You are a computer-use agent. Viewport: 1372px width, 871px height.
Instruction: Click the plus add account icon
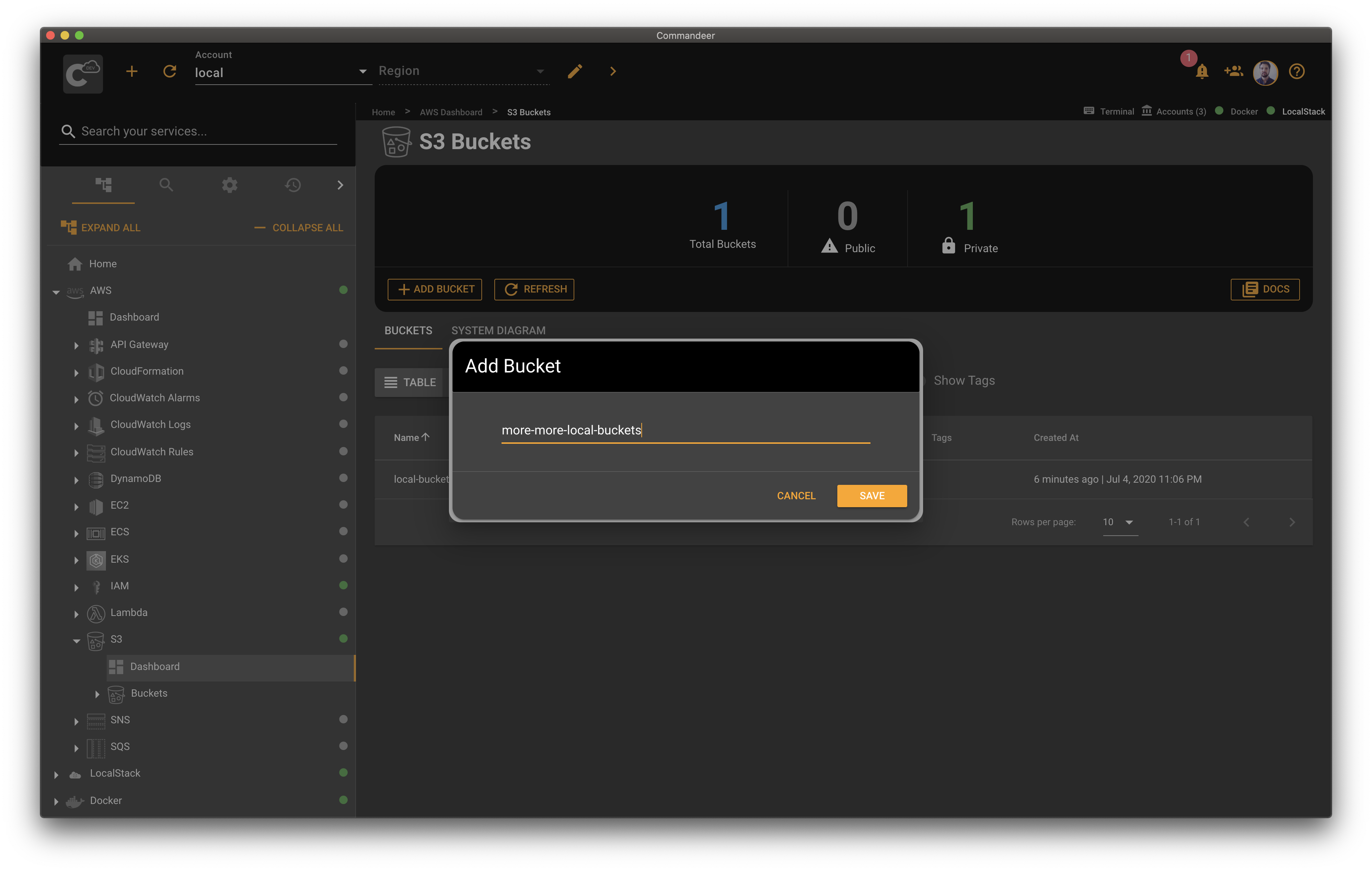click(x=132, y=71)
